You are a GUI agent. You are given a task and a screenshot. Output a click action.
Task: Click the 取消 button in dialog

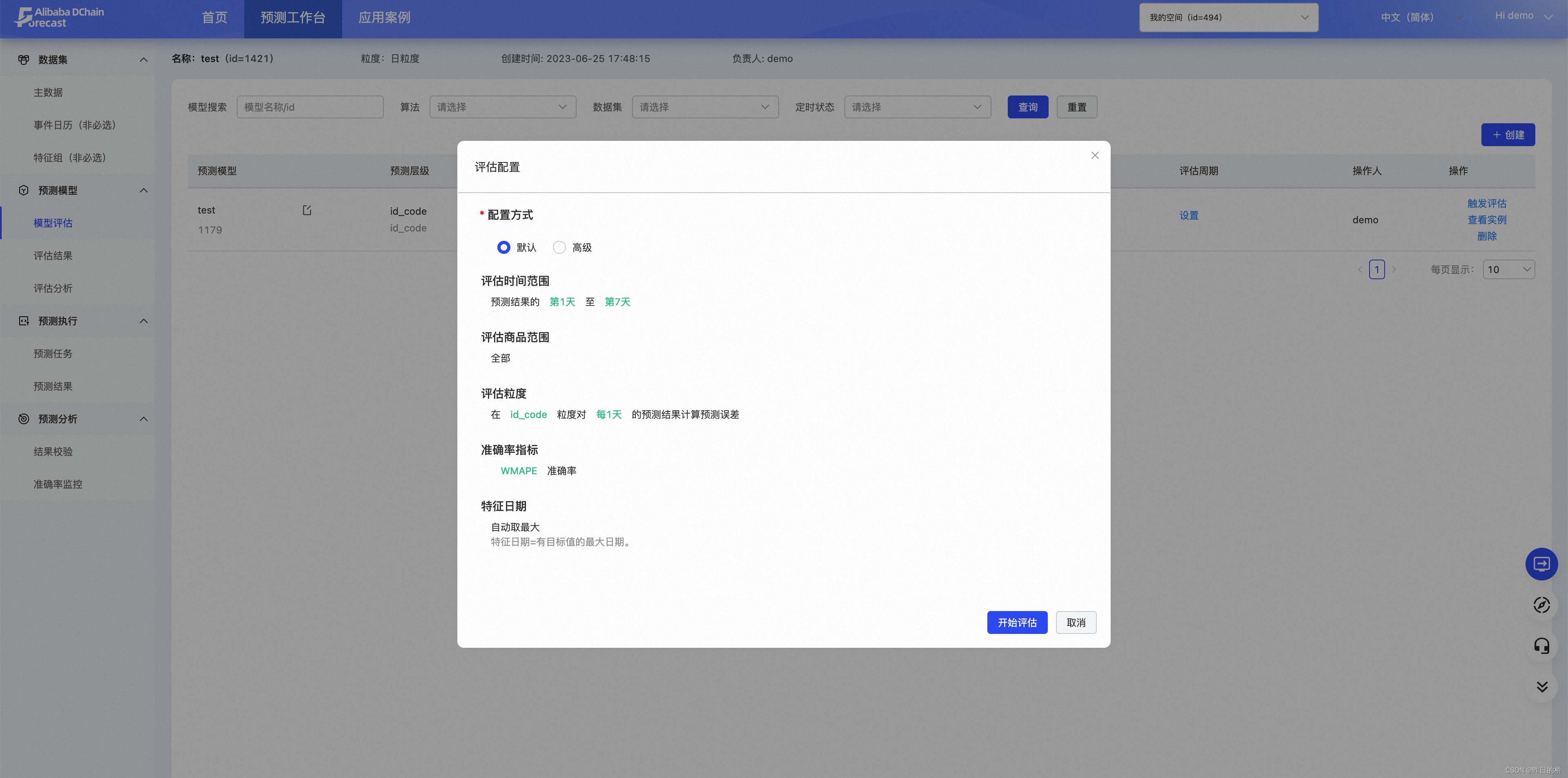(x=1076, y=622)
